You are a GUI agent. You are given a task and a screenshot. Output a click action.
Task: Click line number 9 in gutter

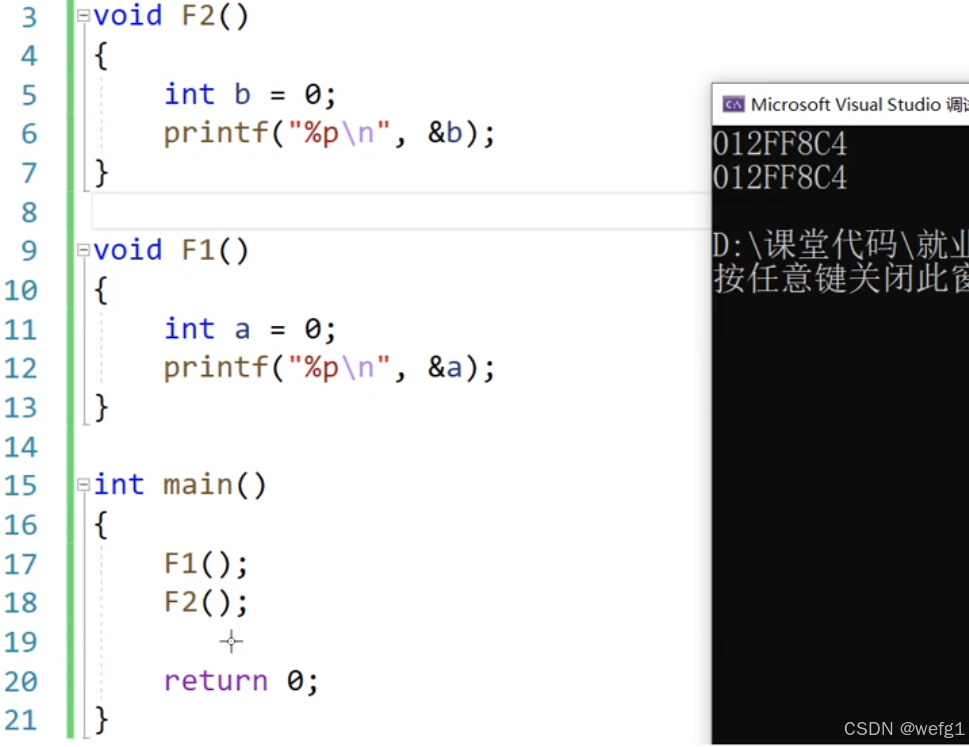point(29,251)
